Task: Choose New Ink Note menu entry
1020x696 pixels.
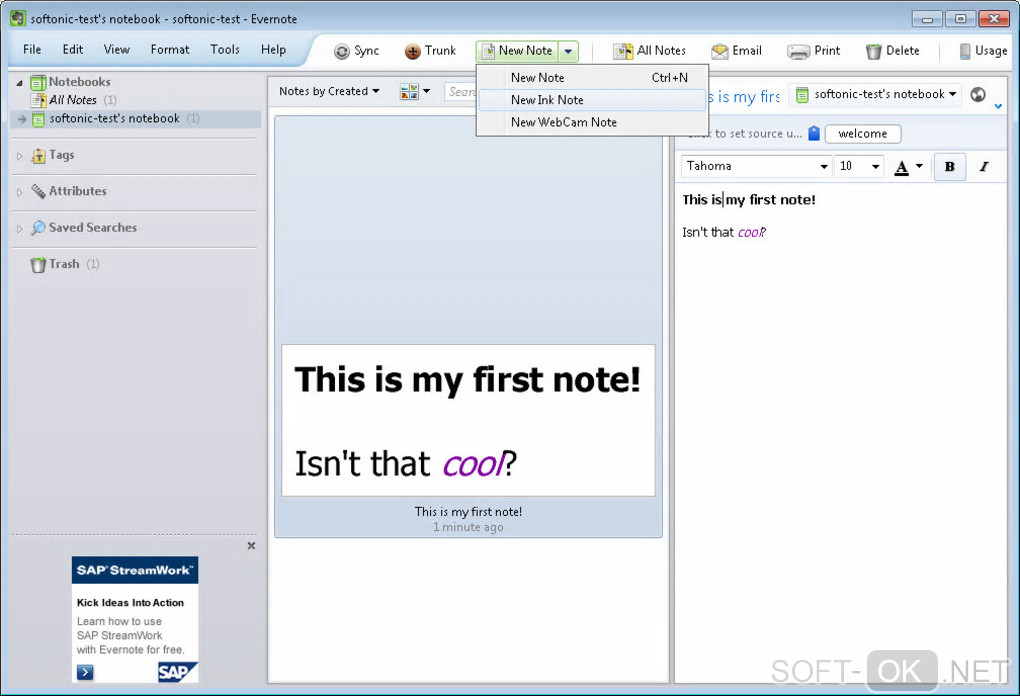Action: pos(592,100)
